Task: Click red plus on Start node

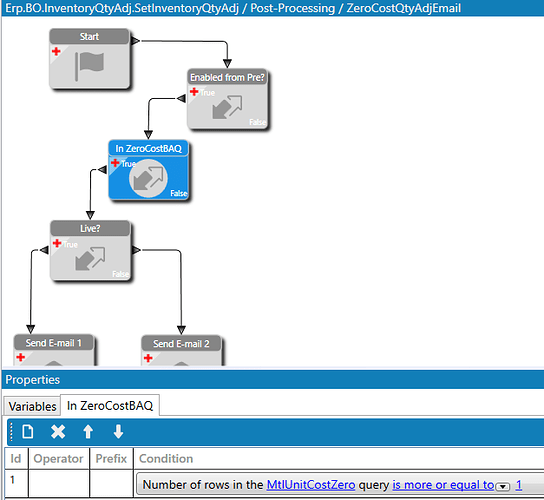Action: click(x=56, y=52)
